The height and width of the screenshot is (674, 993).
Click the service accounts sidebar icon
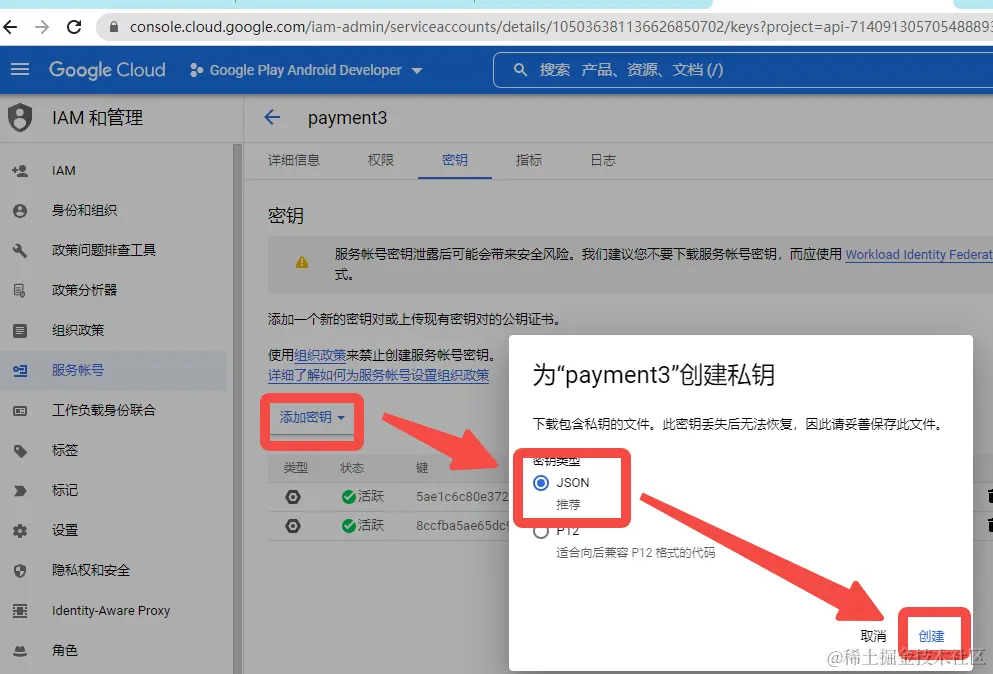tap(20, 370)
